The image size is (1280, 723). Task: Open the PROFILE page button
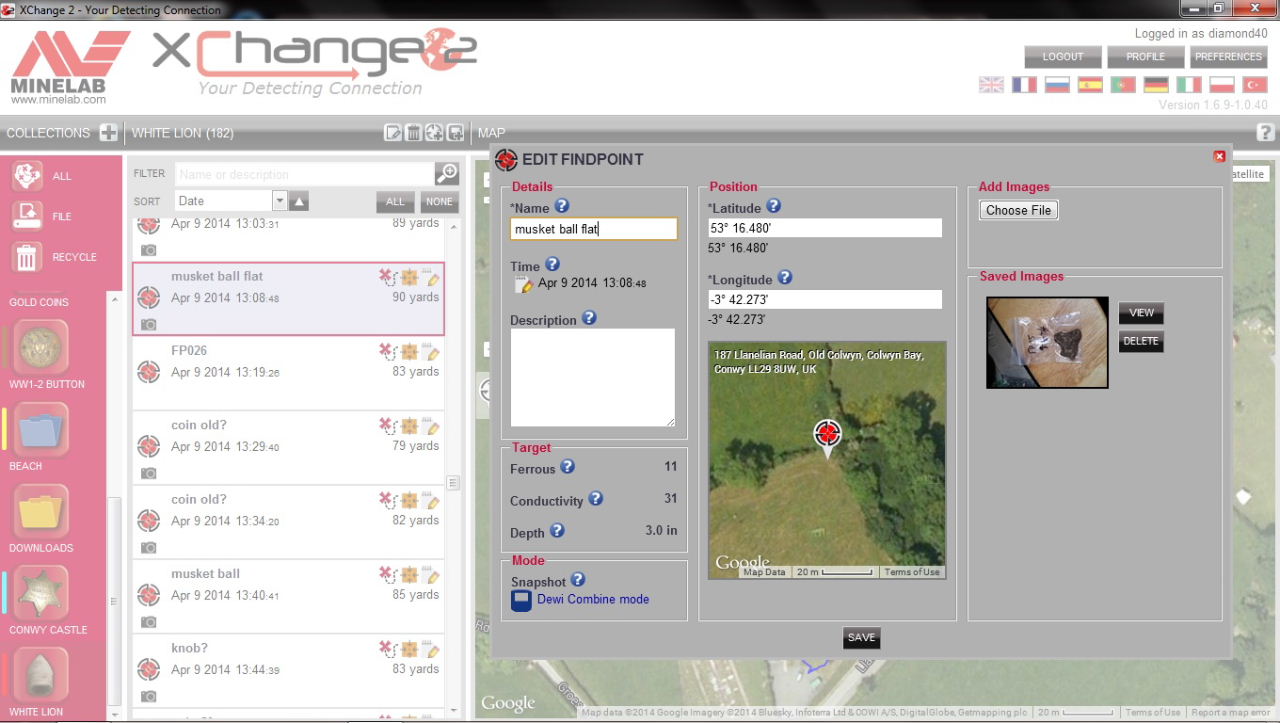[1146, 57]
